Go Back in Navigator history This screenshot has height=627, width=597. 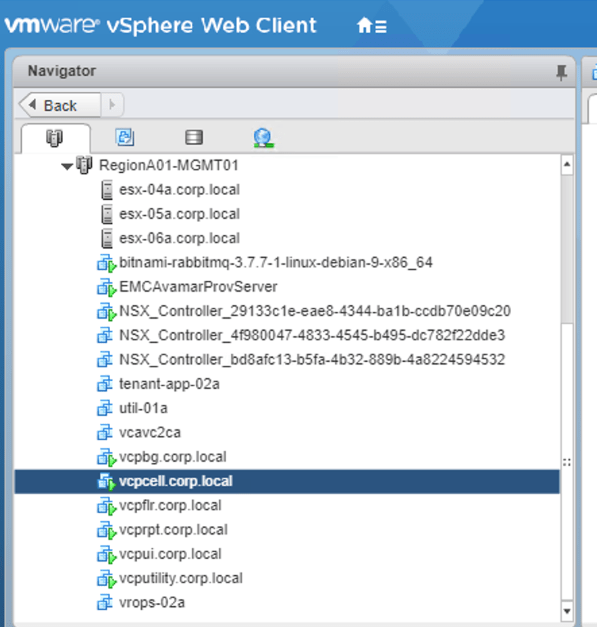click(60, 105)
